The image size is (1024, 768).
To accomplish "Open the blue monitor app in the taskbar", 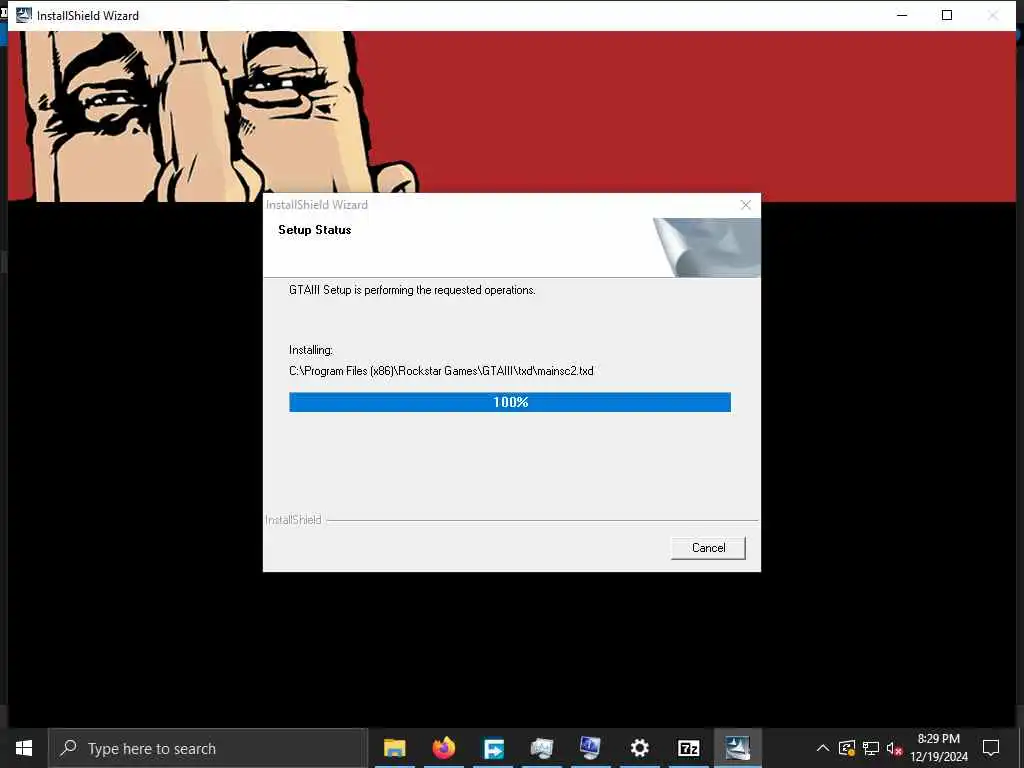I will [590, 748].
